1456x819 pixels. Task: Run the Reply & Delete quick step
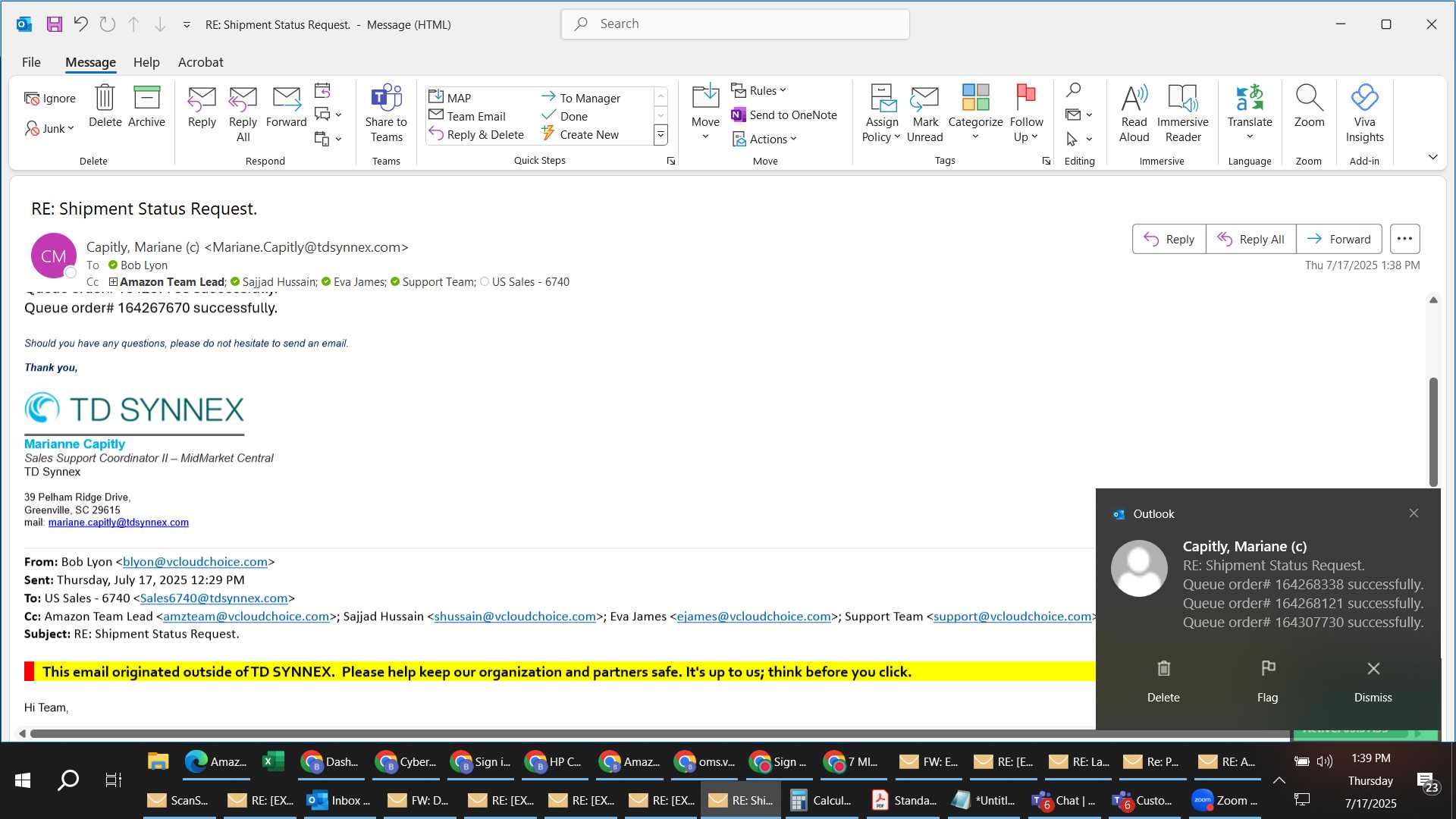pos(476,134)
